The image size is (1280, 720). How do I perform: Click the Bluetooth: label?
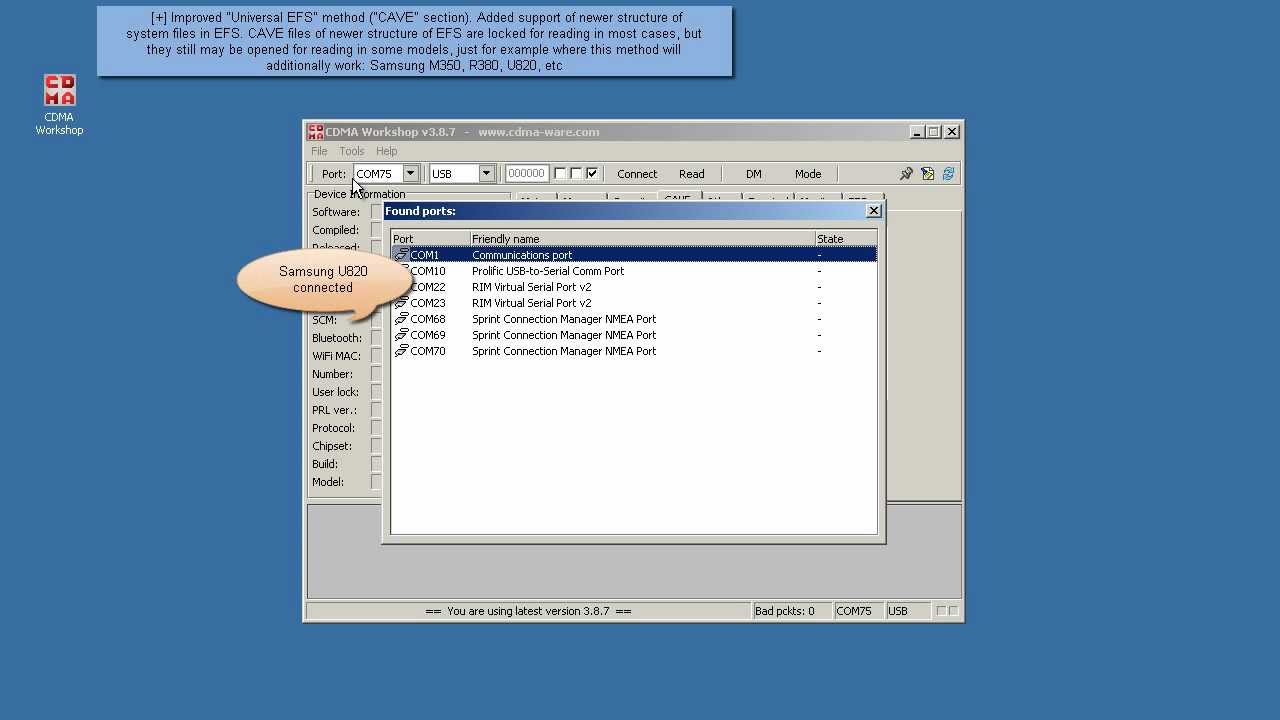[x=337, y=338]
